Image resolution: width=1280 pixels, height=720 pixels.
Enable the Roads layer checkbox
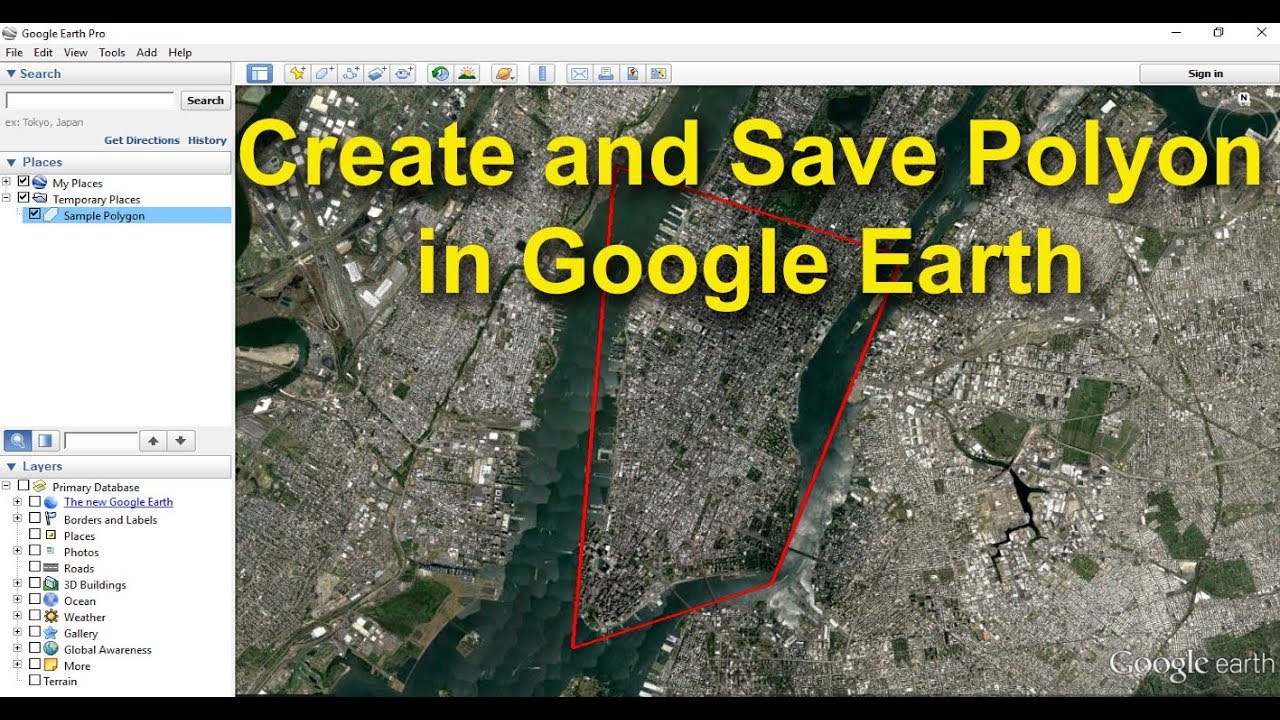[35, 567]
